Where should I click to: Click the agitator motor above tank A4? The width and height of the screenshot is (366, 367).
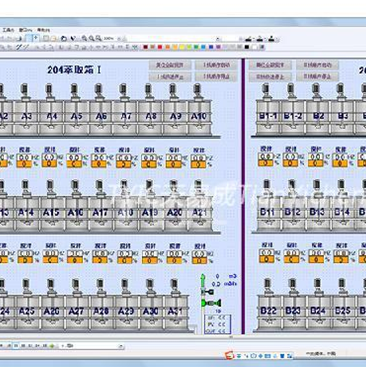(50, 91)
